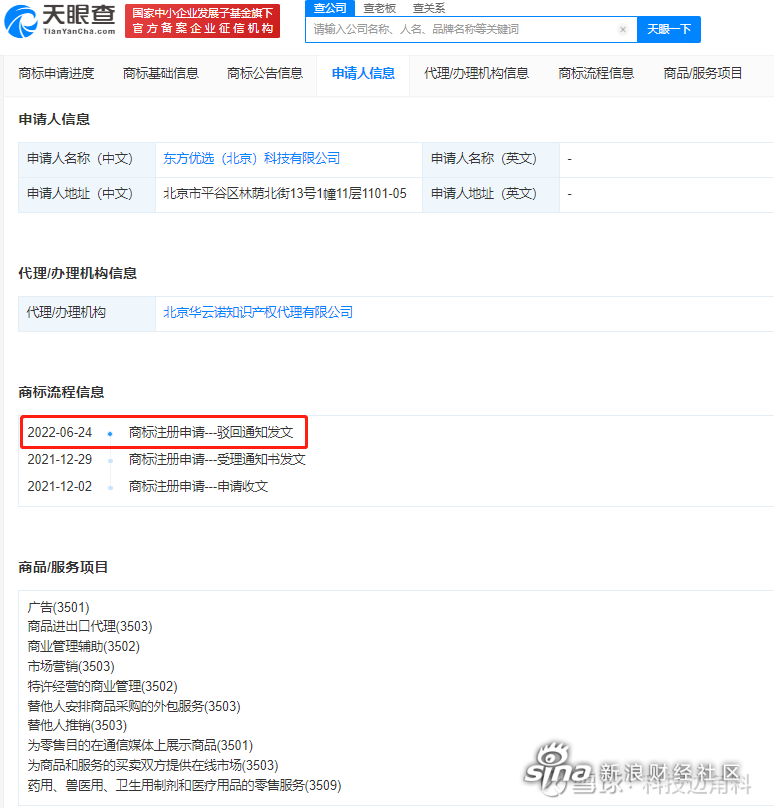Viewport: 774px width, 808px height.
Task: Open the 商标基础信息 tab
Action: click(x=161, y=74)
